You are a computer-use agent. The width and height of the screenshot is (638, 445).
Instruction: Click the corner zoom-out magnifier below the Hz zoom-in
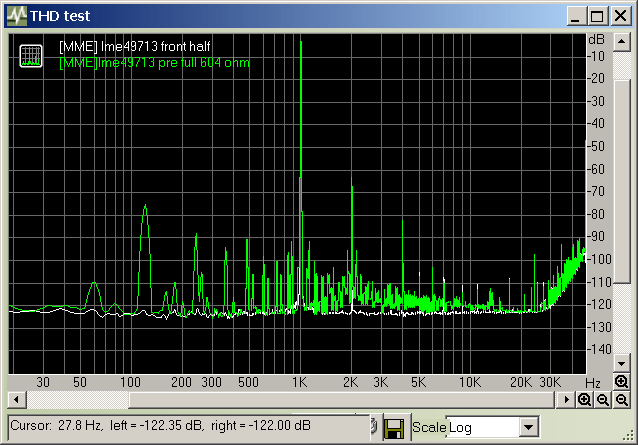622,400
